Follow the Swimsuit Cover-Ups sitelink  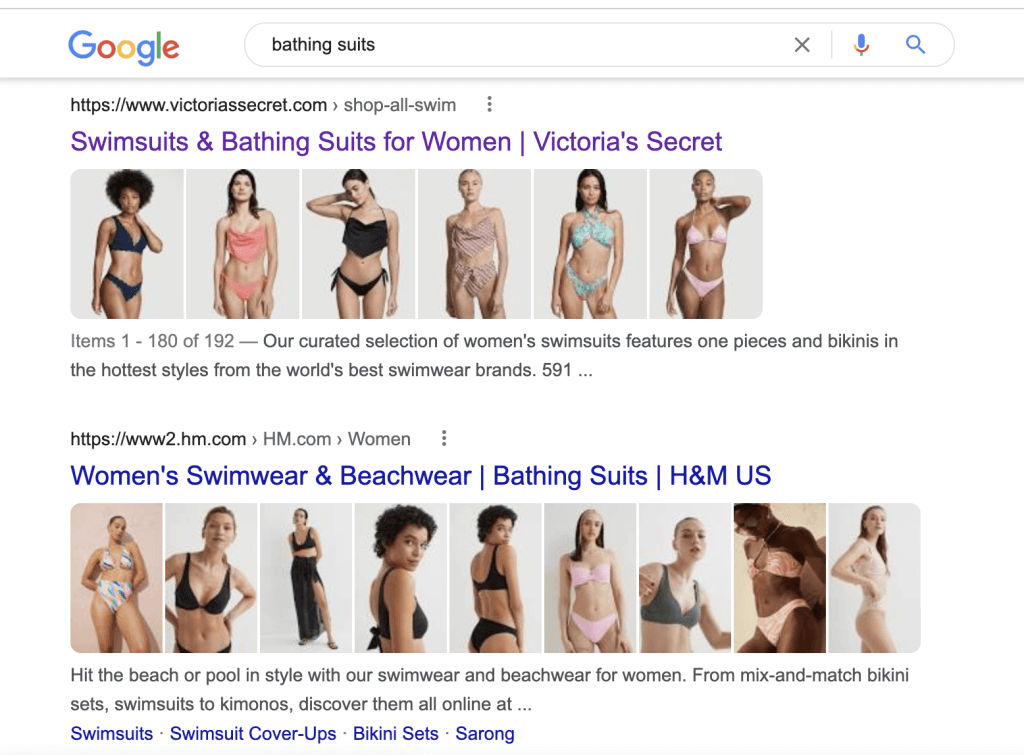[x=253, y=733]
